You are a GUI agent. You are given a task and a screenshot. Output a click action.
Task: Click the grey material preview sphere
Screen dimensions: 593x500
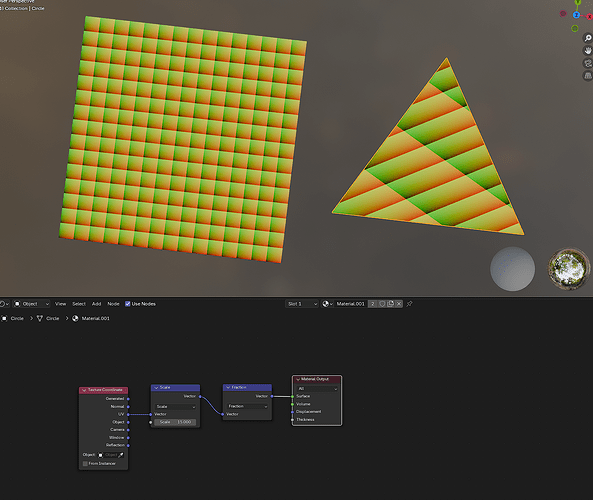(x=512, y=269)
